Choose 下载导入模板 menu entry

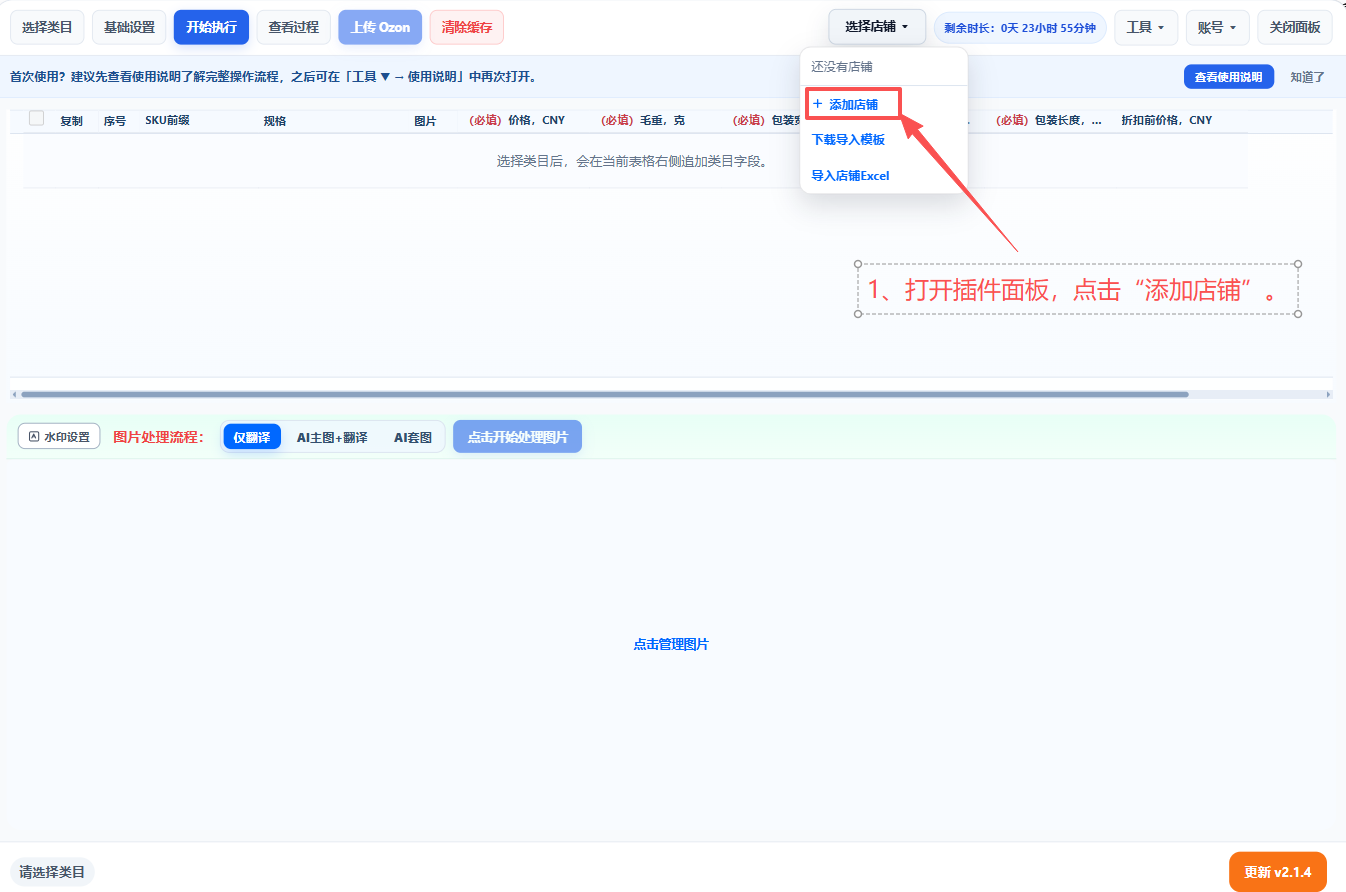pos(848,140)
